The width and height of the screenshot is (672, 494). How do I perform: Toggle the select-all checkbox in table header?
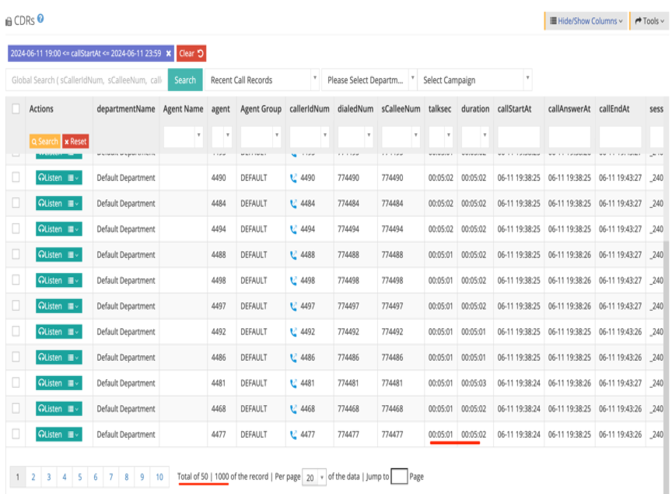tap(15, 108)
